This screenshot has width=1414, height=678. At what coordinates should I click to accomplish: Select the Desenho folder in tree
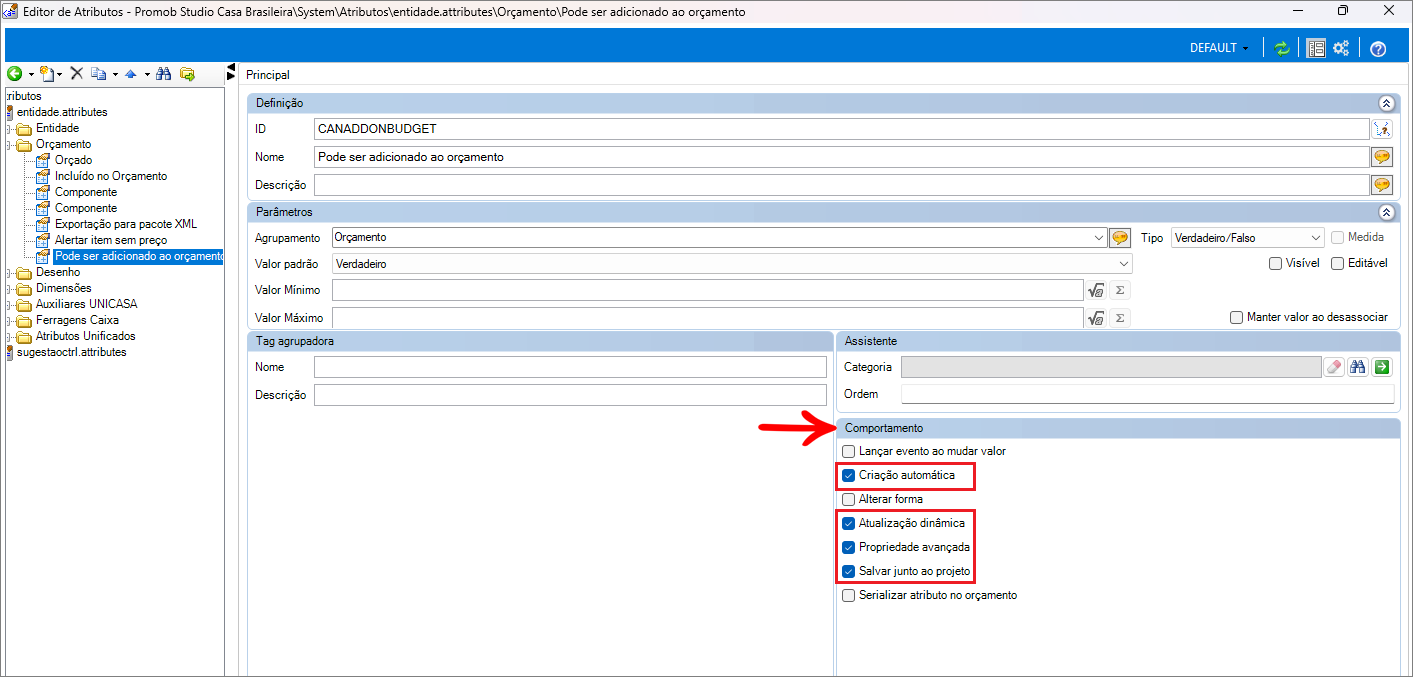tap(57, 272)
